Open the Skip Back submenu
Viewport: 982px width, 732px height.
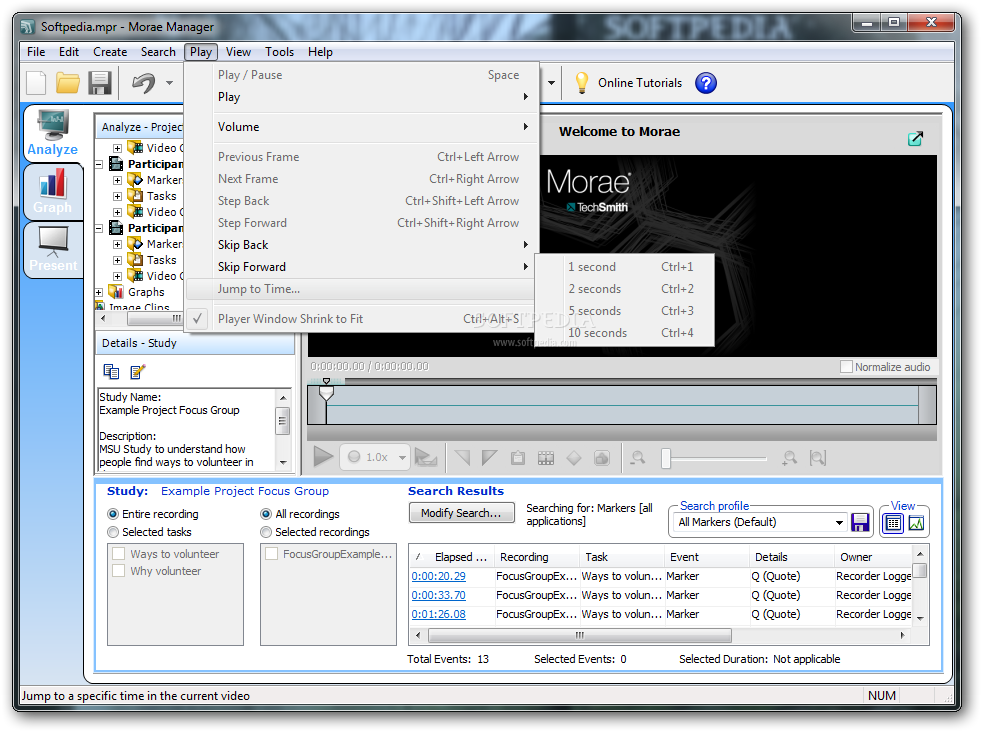pyautogui.click(x=363, y=245)
